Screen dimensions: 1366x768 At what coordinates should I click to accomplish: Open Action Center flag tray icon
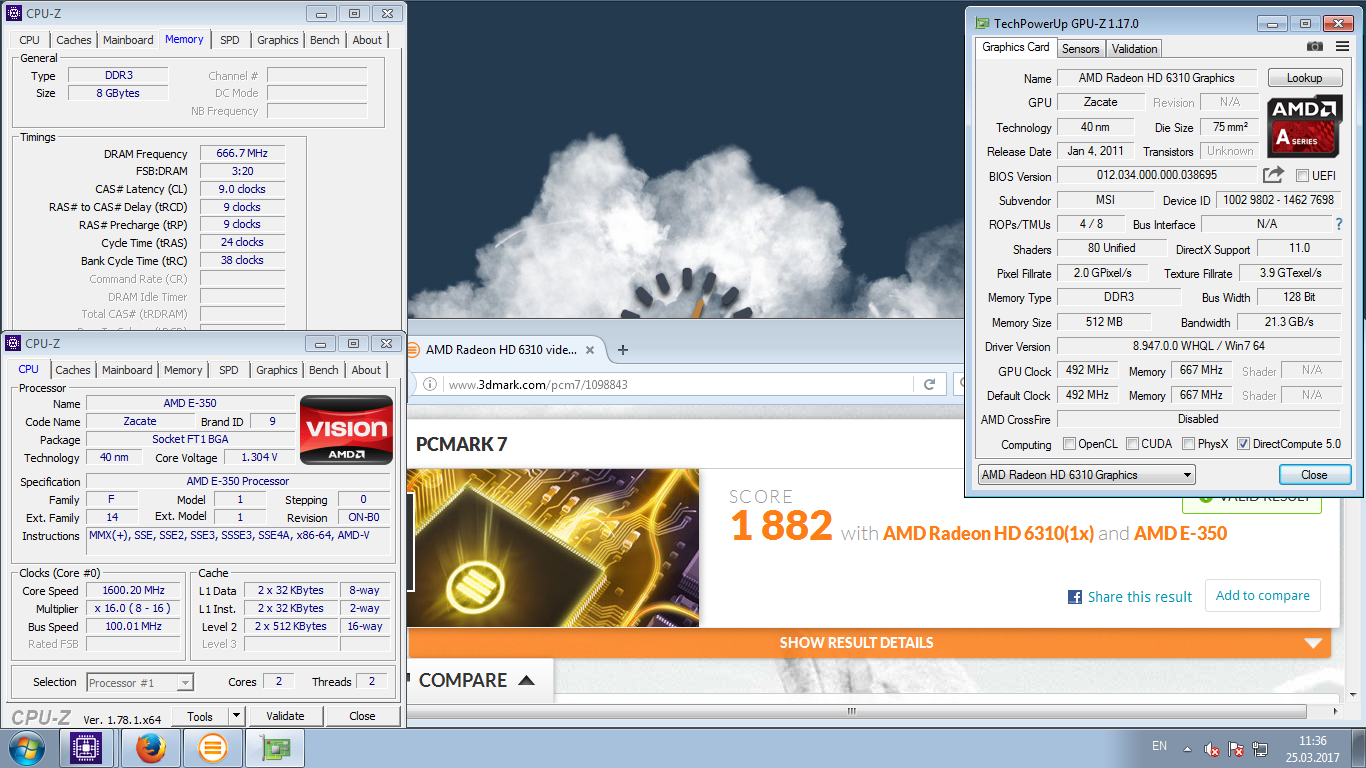[1236, 748]
